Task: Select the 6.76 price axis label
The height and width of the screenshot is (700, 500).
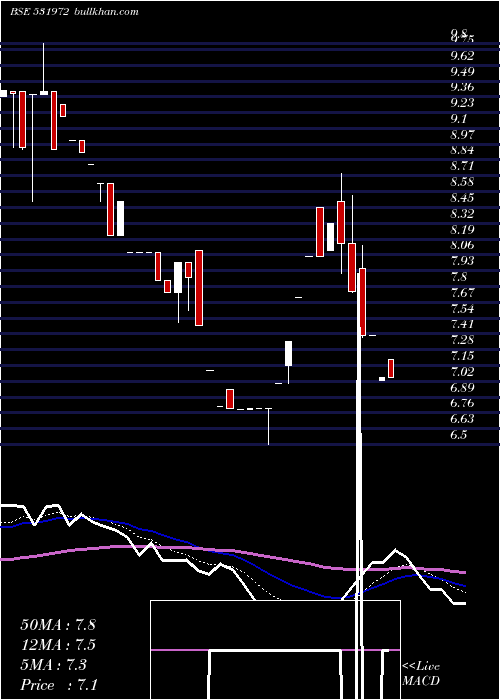Action: pos(462,403)
